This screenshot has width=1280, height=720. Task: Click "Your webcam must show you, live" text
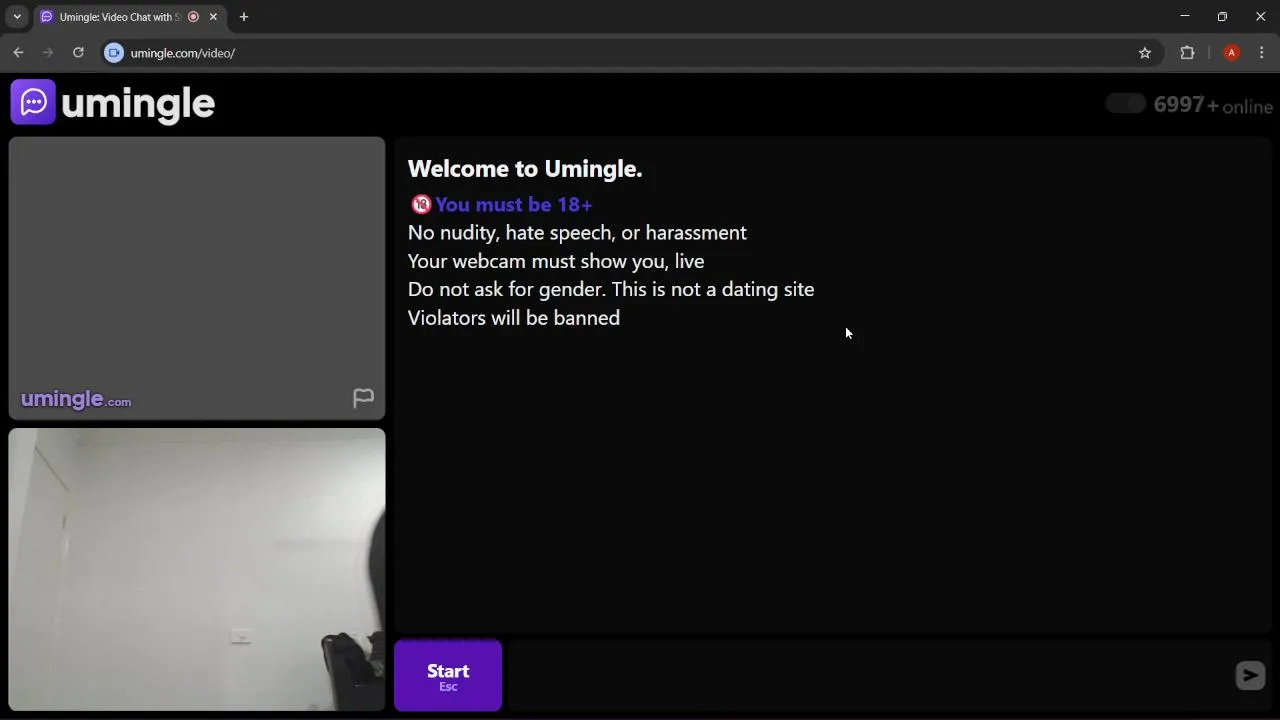coord(556,261)
